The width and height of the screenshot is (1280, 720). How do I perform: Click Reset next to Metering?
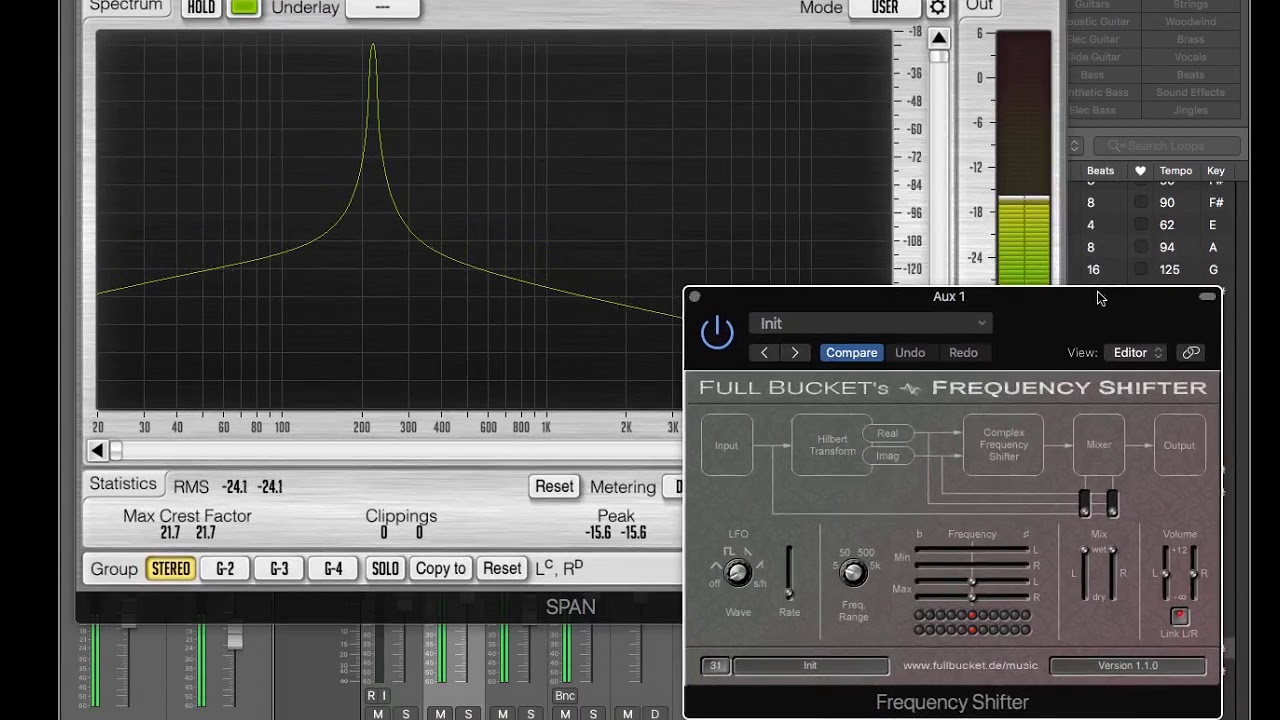[554, 486]
